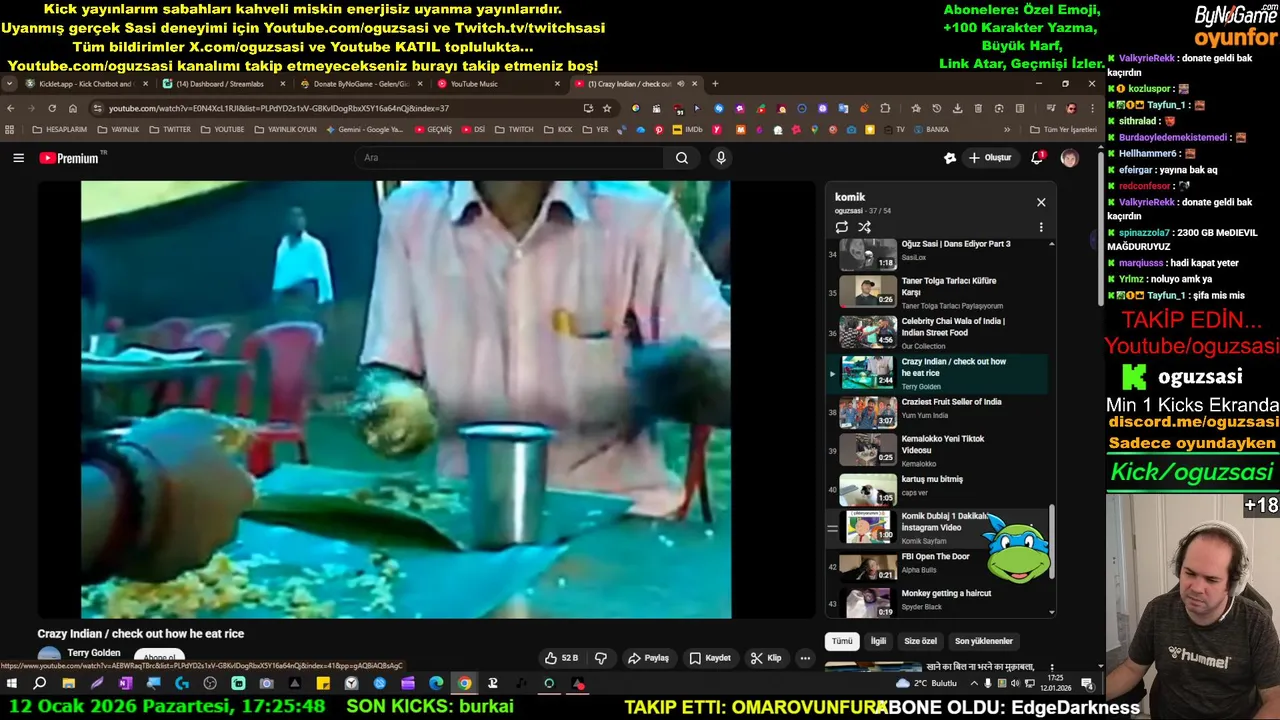The image size is (1280, 720).
Task: Open the TWITCH bookmarks folder
Action: [x=514, y=130]
